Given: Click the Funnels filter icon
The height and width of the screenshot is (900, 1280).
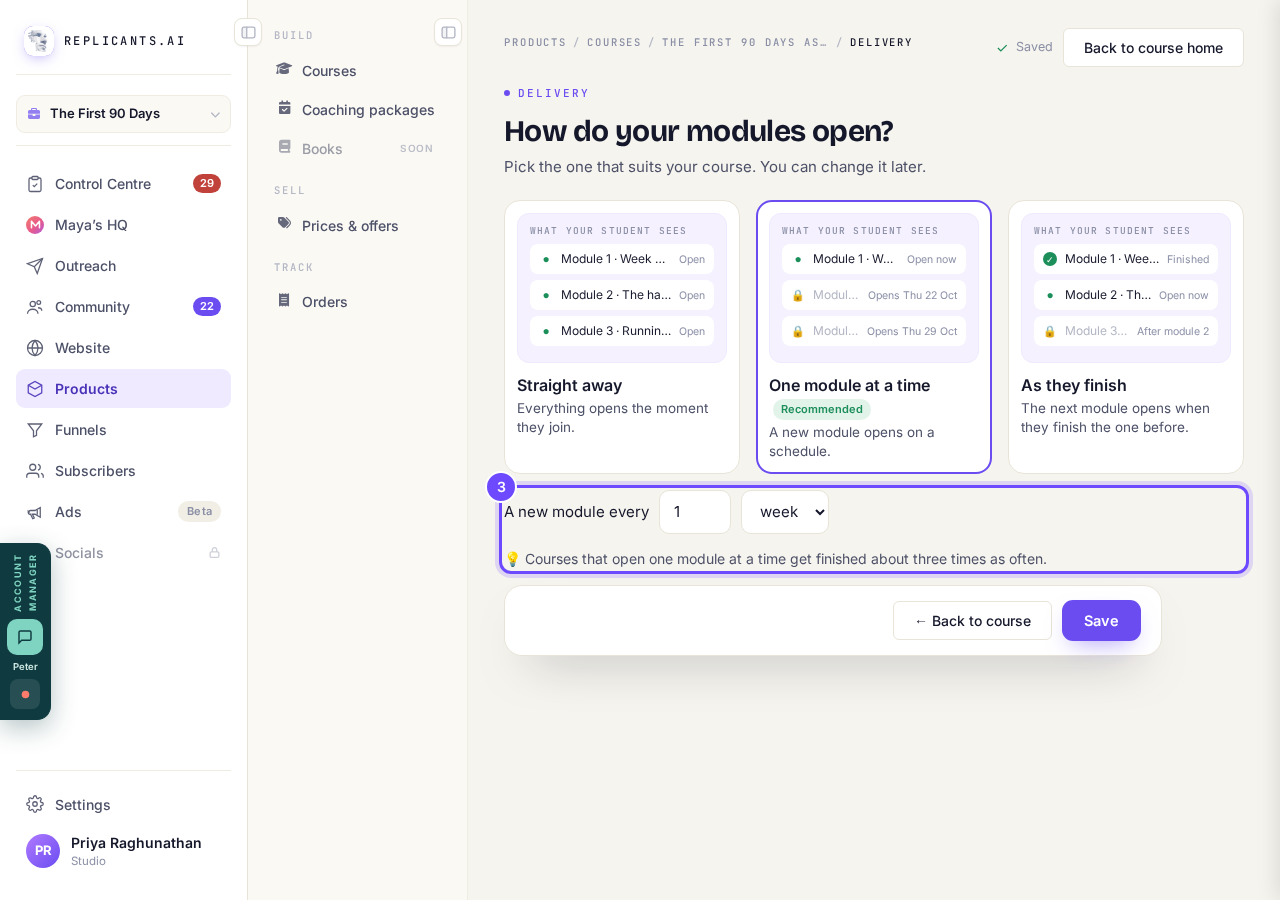Looking at the screenshot, I should click(x=35, y=430).
